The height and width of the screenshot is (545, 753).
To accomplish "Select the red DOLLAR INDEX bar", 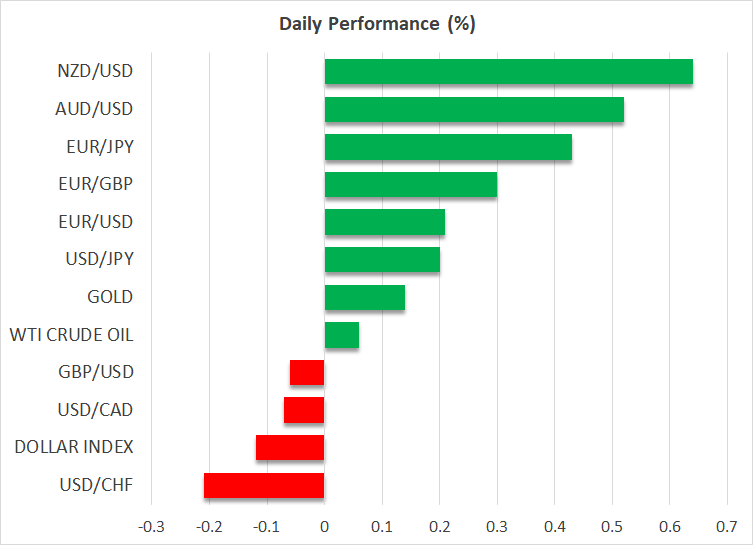I will click(x=290, y=447).
